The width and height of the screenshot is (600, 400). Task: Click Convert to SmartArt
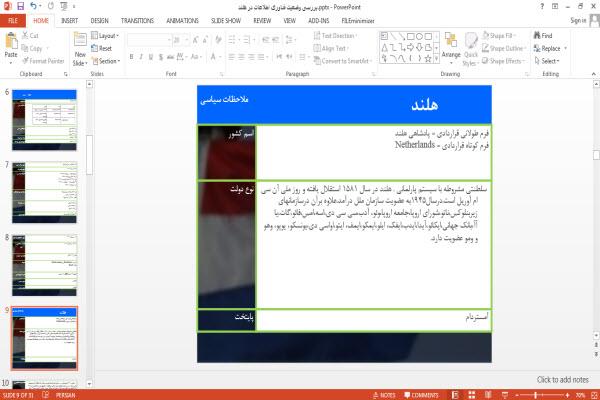[x=342, y=61]
